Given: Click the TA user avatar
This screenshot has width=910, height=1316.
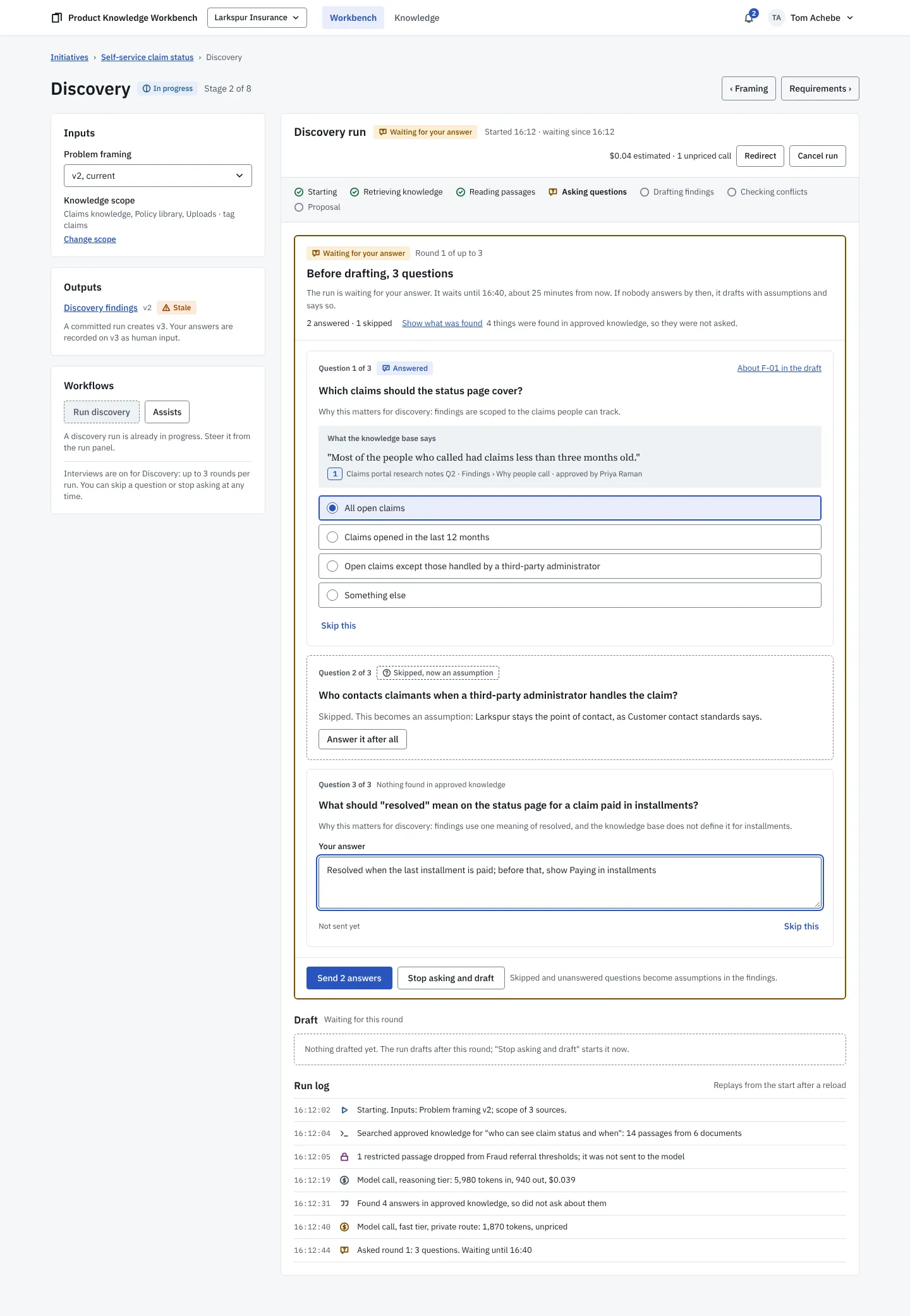Looking at the screenshot, I should [x=776, y=18].
